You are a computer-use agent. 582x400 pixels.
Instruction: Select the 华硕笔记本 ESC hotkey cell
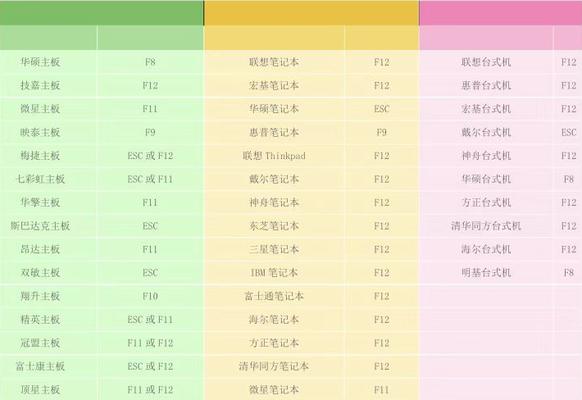pos(382,109)
